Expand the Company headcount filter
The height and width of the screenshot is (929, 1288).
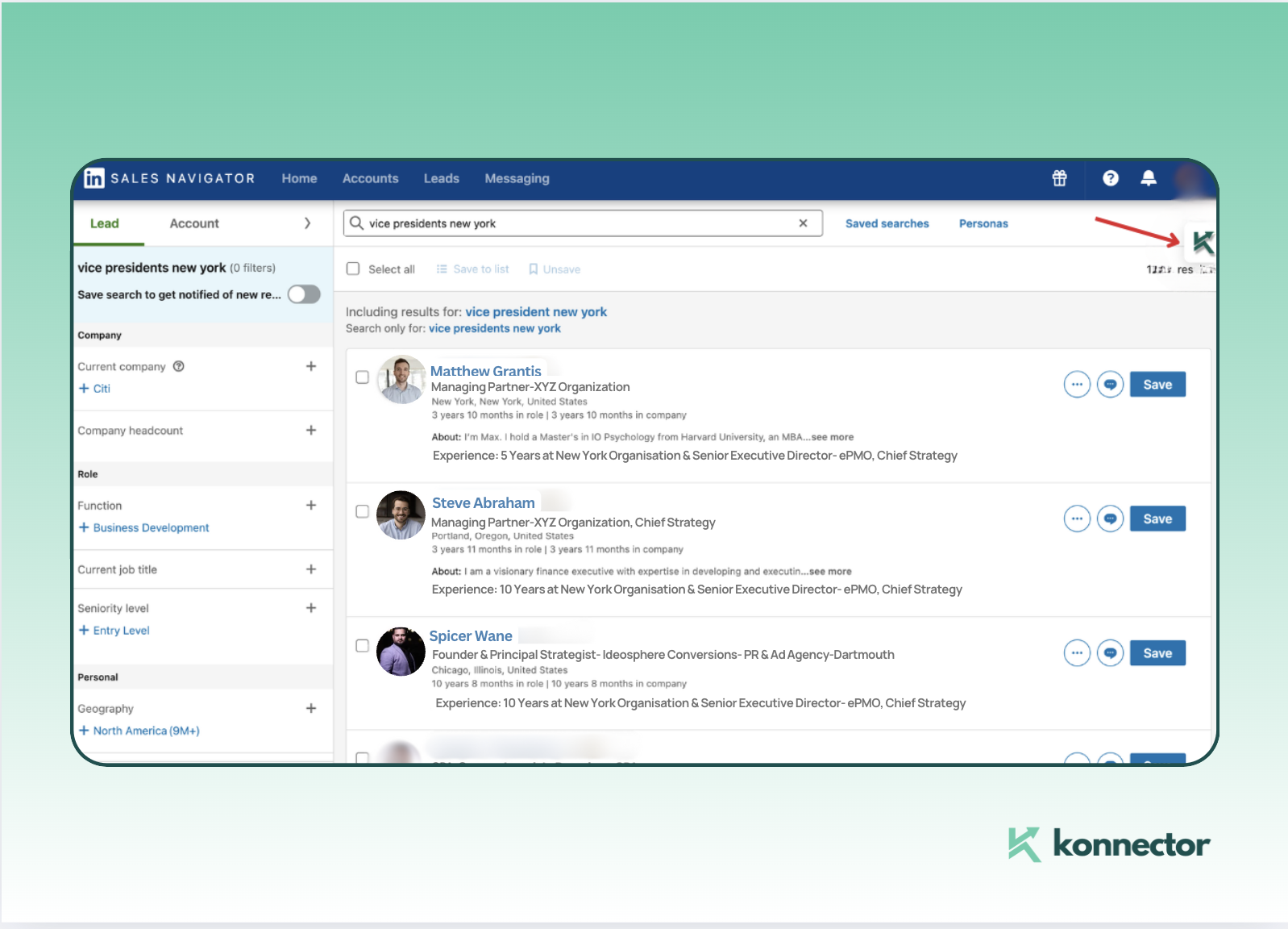(311, 430)
